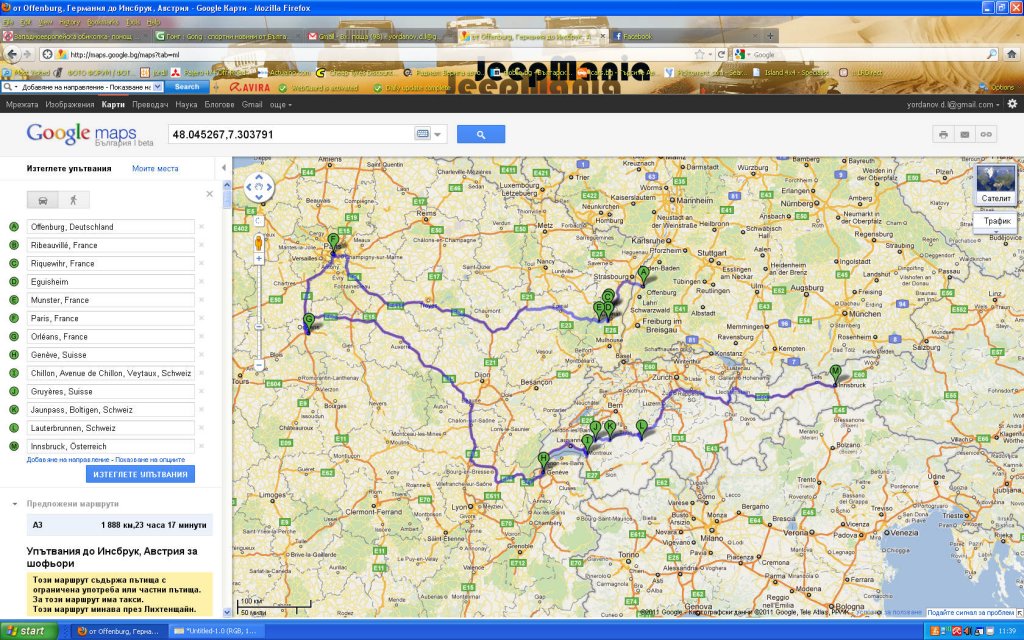1024x640 pixels.
Task: Zoom in with the plus button
Action: coord(259,259)
